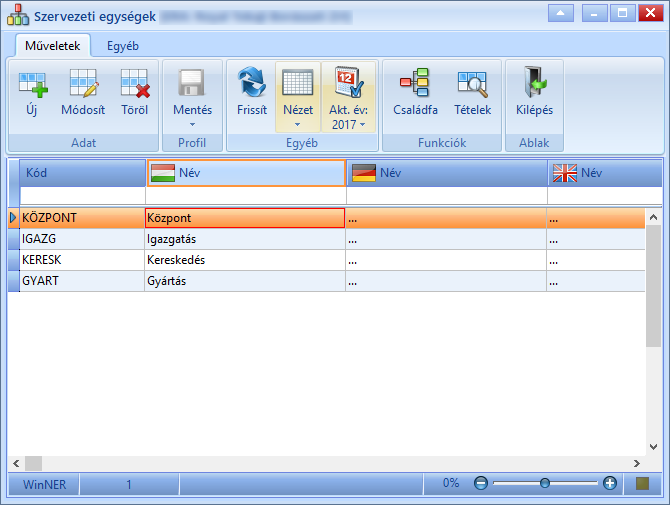This screenshot has width=670, height=505.
Task: Click the olive square status indicator
Action: [642, 483]
